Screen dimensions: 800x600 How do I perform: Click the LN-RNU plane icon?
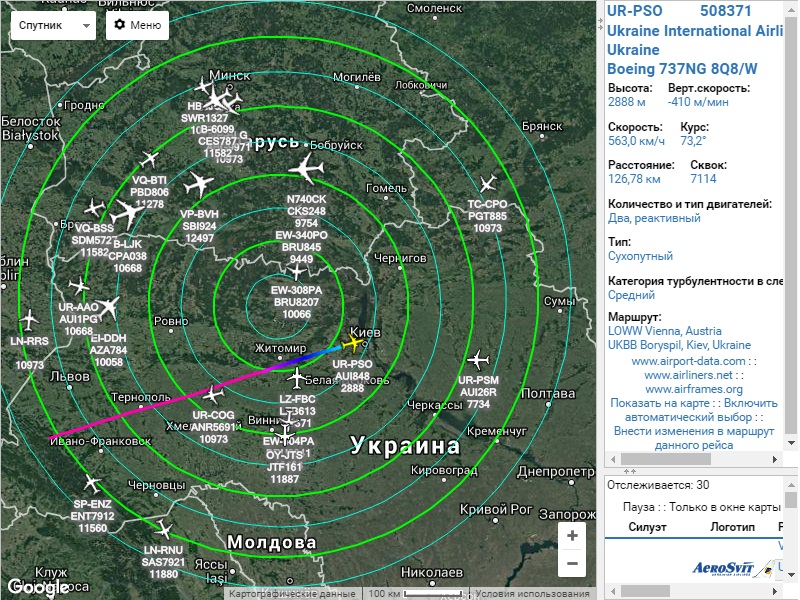point(163,529)
